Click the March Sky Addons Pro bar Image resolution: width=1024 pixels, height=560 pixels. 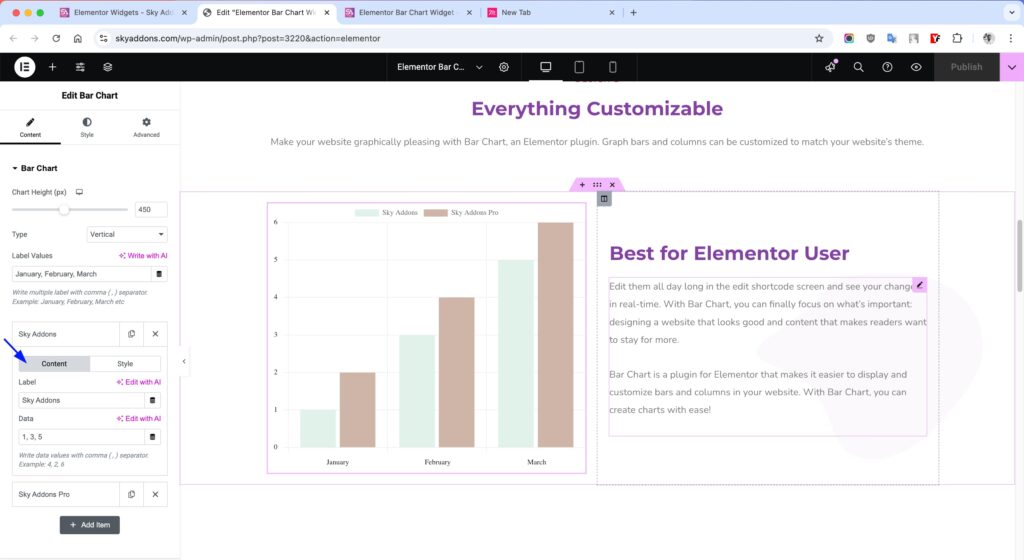coord(556,335)
